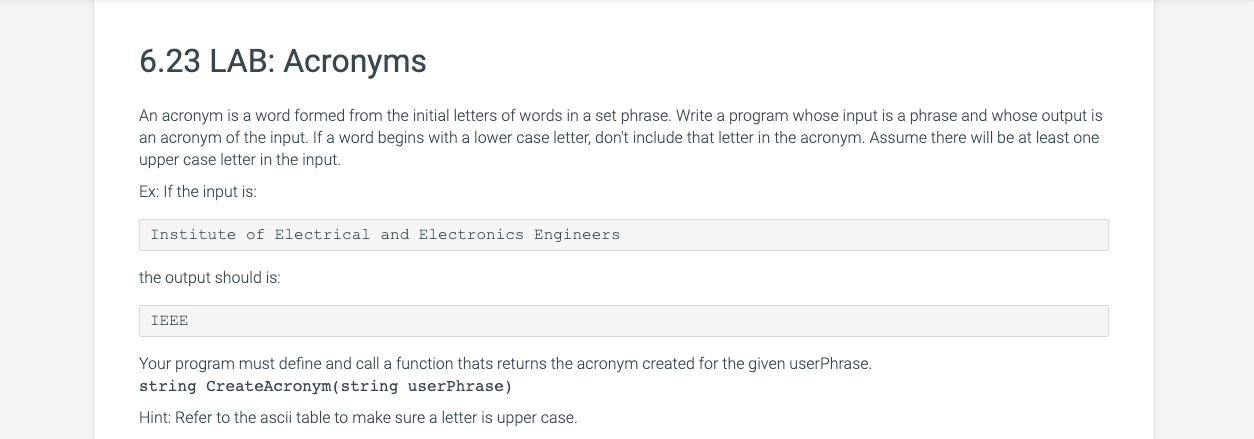Click the word "Electronics" in the example input
Viewport: 1254px width, 439px height.
471,235
